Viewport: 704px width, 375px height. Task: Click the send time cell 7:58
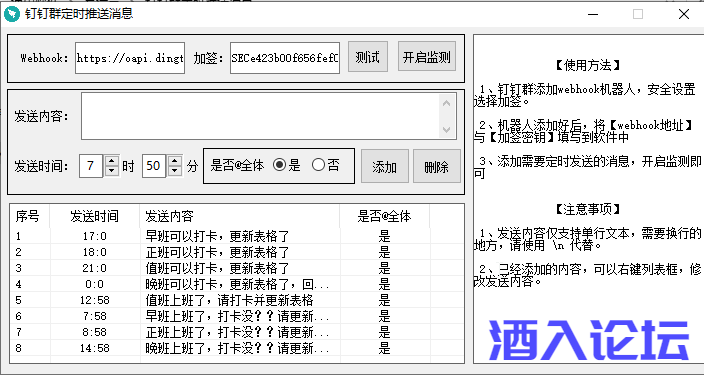(x=95, y=316)
